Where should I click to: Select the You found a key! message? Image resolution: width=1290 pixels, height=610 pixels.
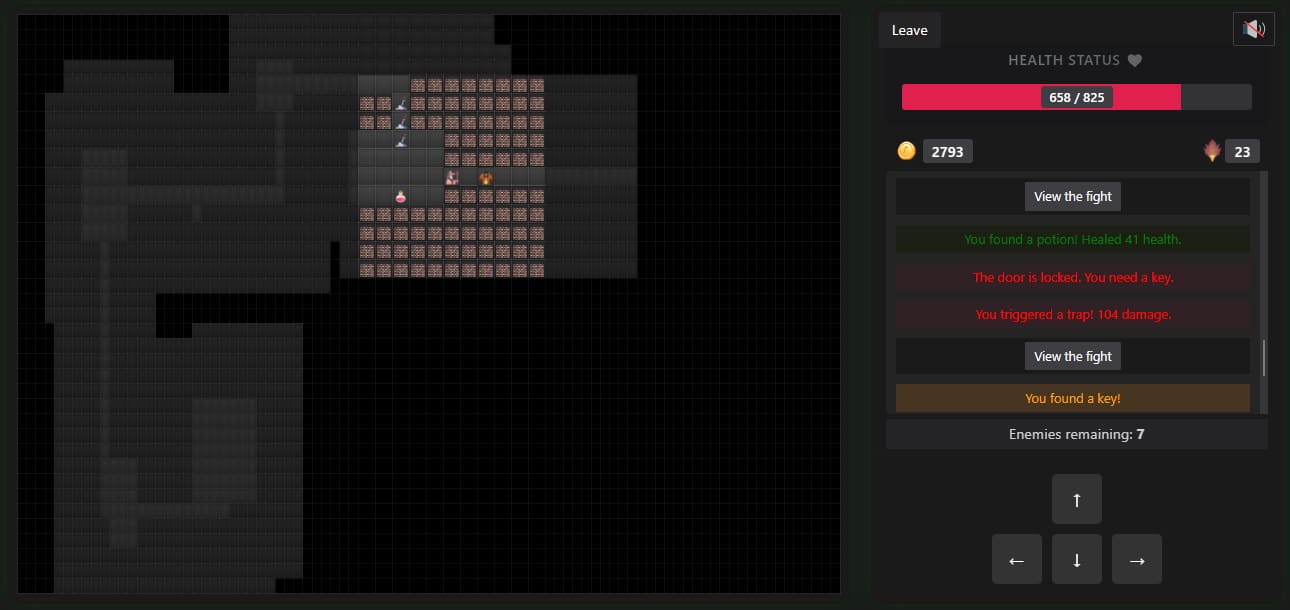click(1073, 398)
